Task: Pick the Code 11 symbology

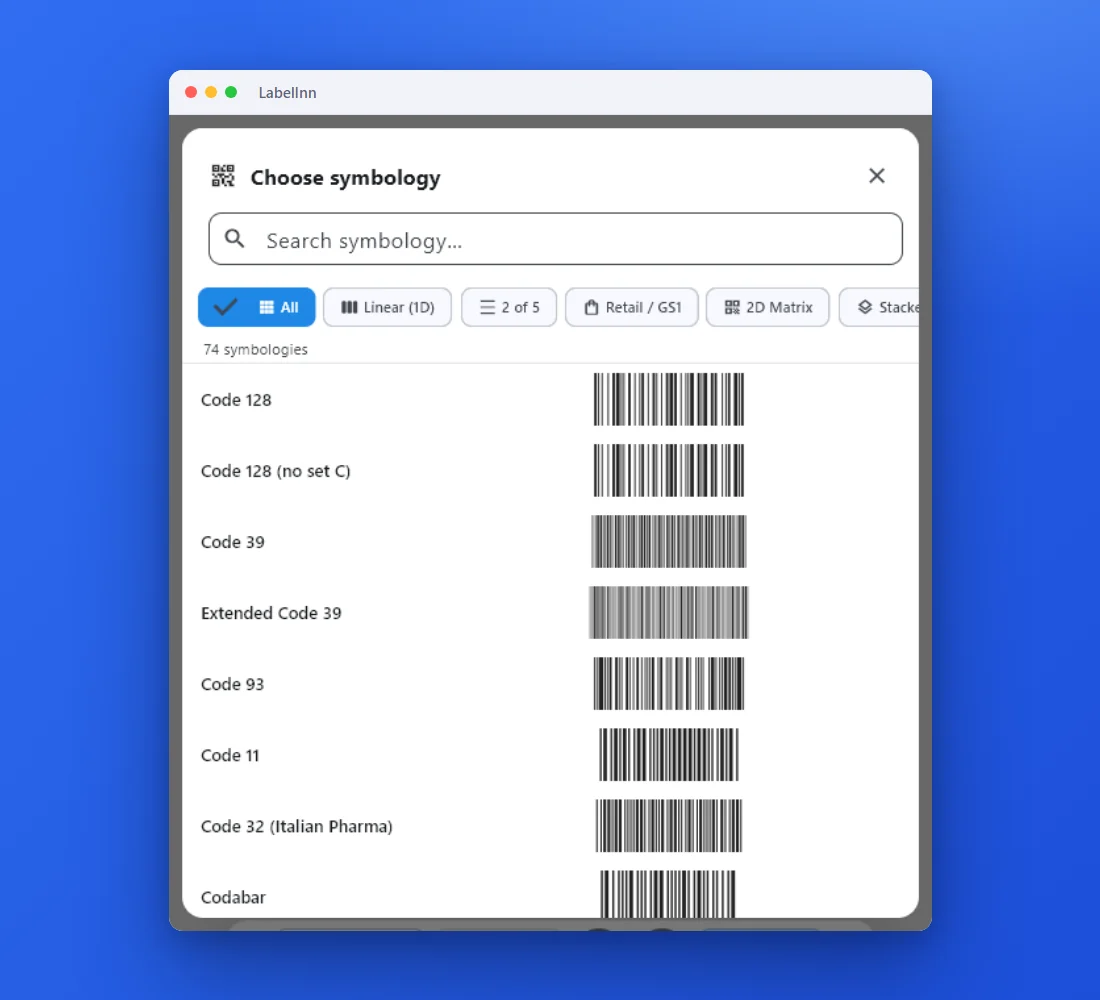Action: coord(550,755)
